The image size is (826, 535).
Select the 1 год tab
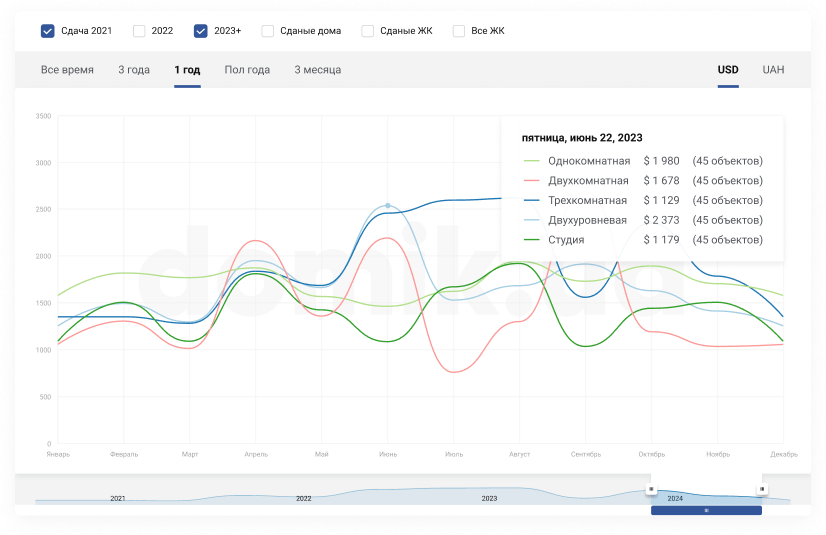coord(187,70)
